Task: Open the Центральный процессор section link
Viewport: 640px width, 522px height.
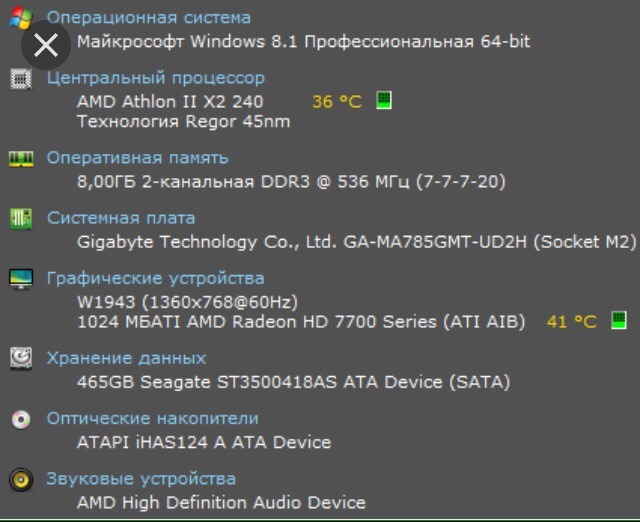Action: pos(156,77)
